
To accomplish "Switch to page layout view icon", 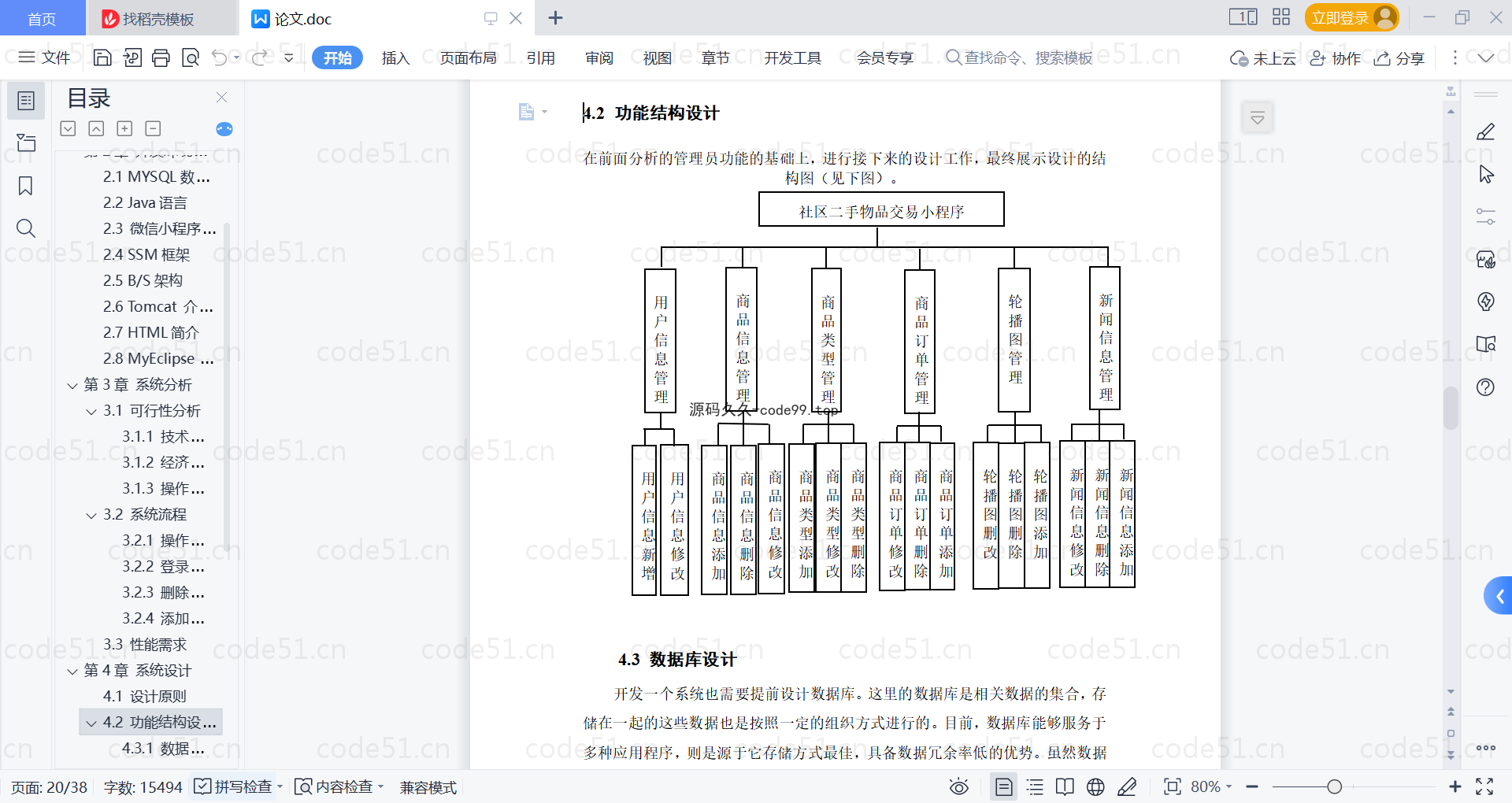I will 1003,786.
